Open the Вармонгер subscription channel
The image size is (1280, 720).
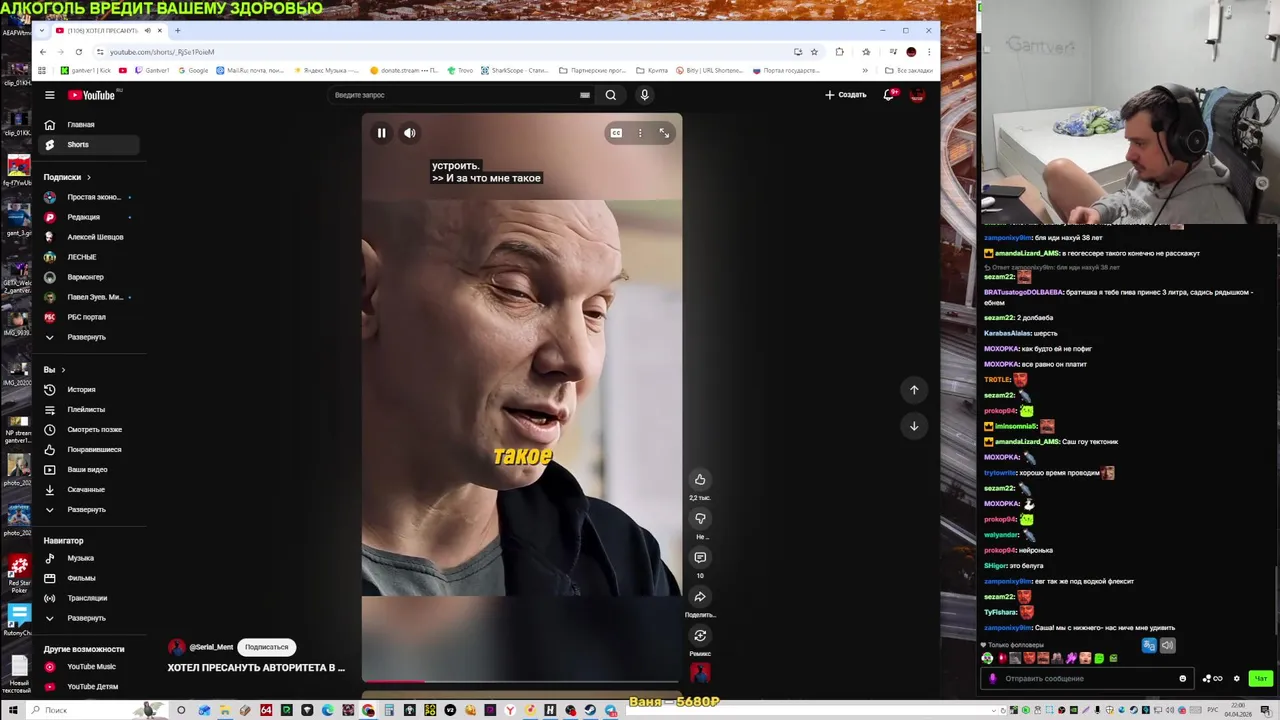point(90,277)
